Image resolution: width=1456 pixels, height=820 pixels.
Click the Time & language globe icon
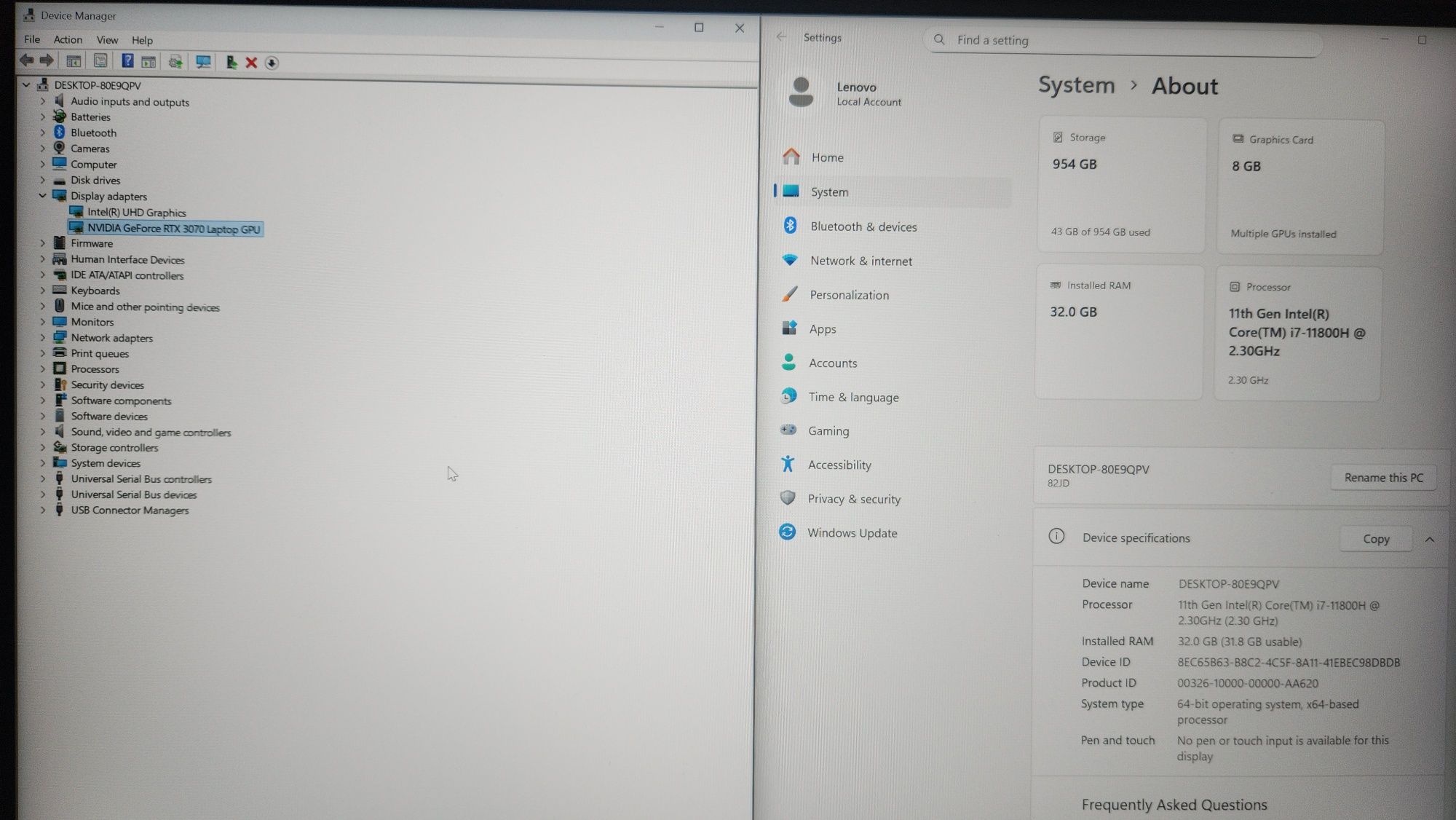point(788,396)
